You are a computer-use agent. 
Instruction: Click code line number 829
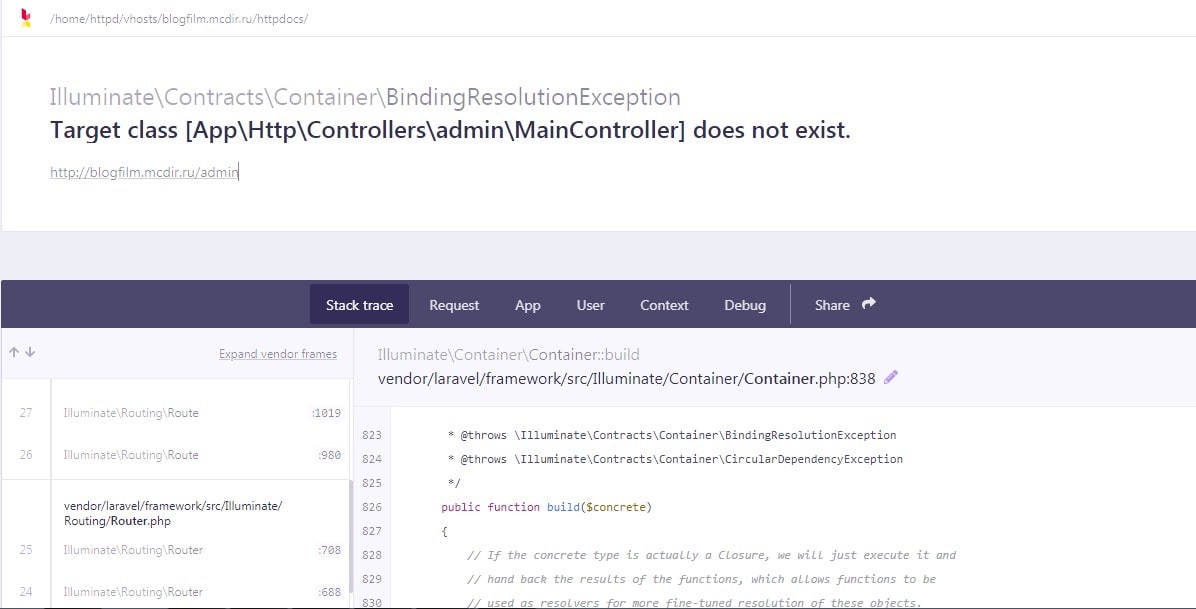tap(371, 578)
